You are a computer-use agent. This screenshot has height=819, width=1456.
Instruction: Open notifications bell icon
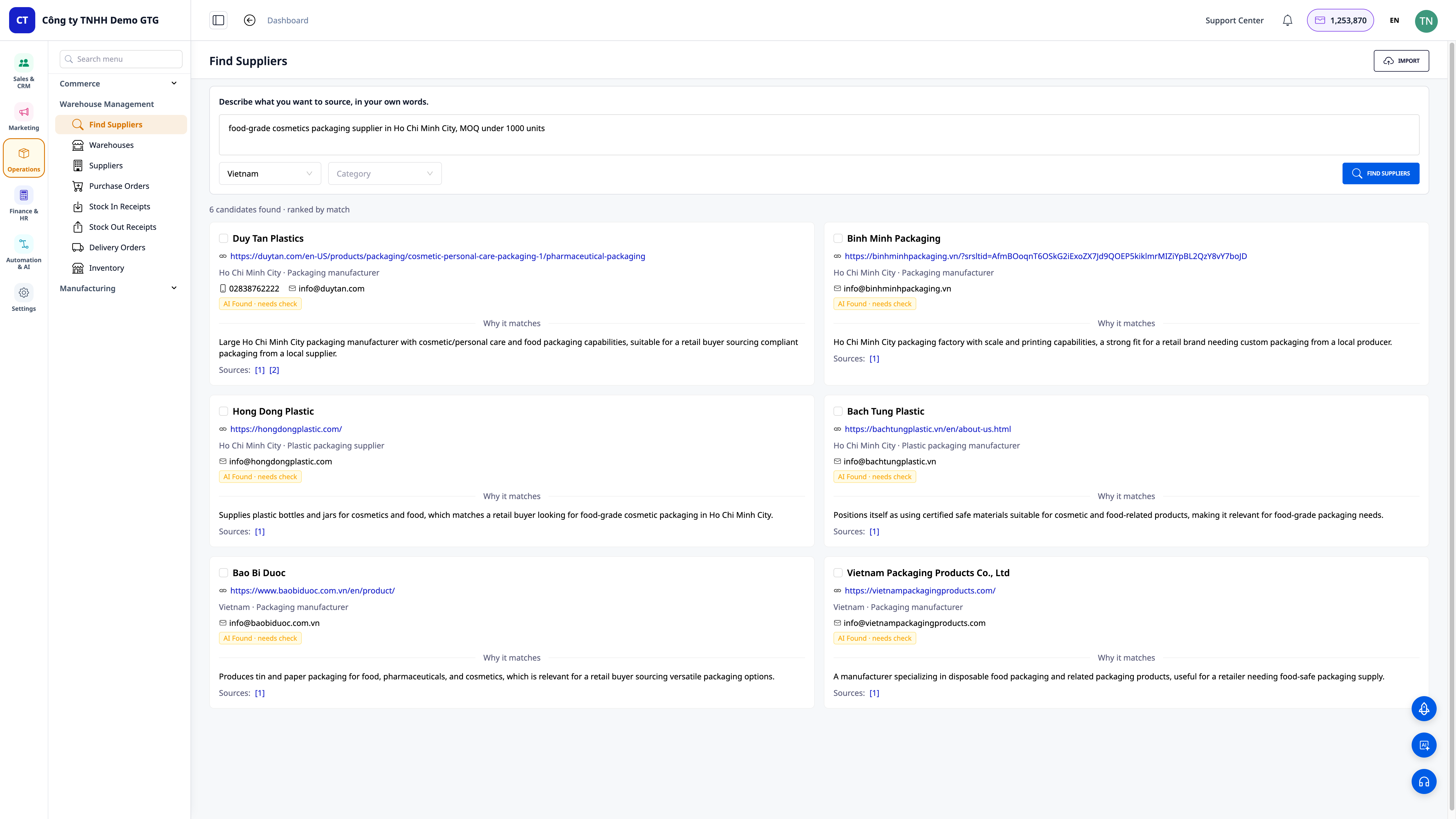[x=1288, y=20]
